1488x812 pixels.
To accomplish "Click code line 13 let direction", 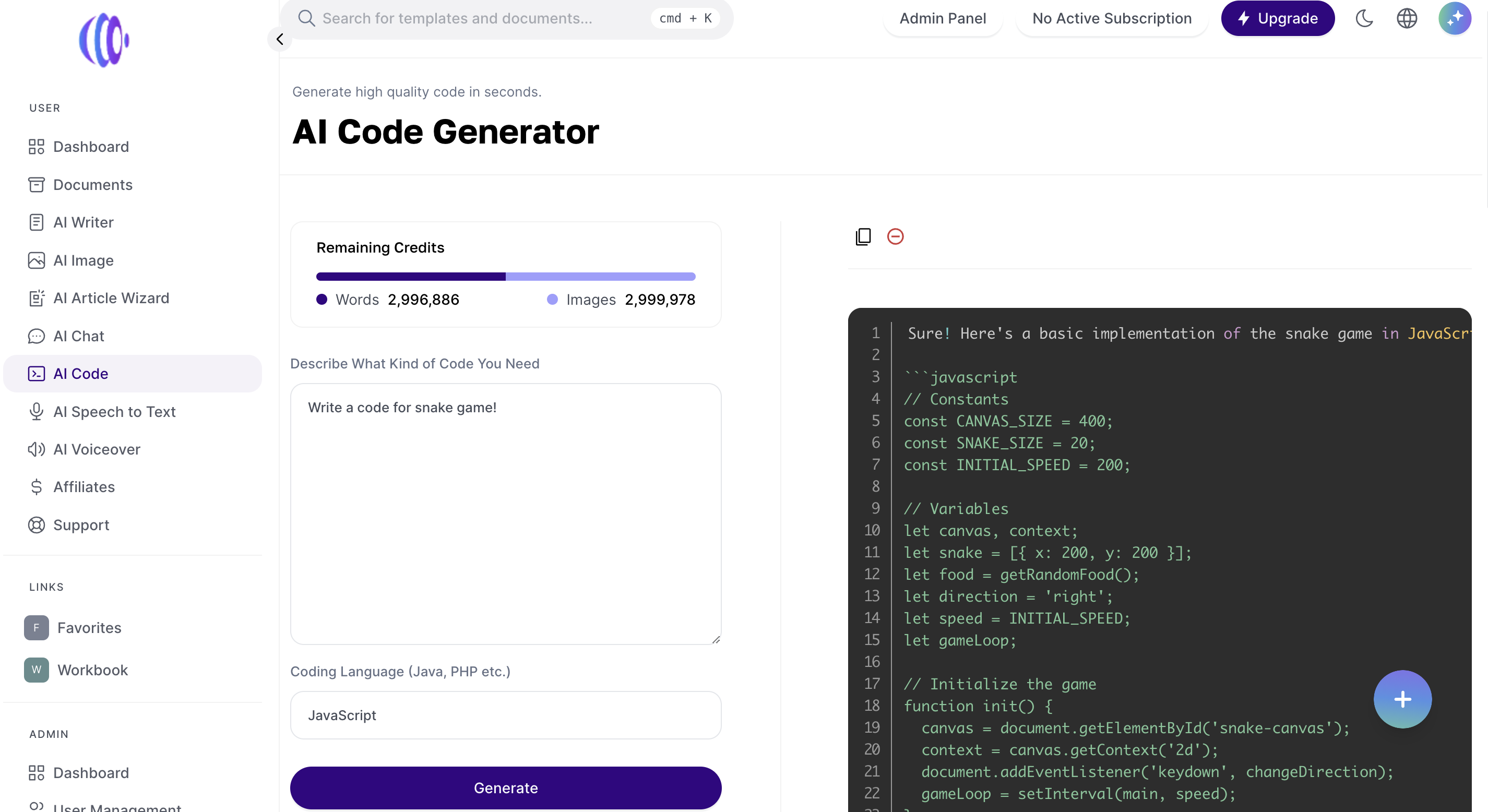I will coord(1008,596).
